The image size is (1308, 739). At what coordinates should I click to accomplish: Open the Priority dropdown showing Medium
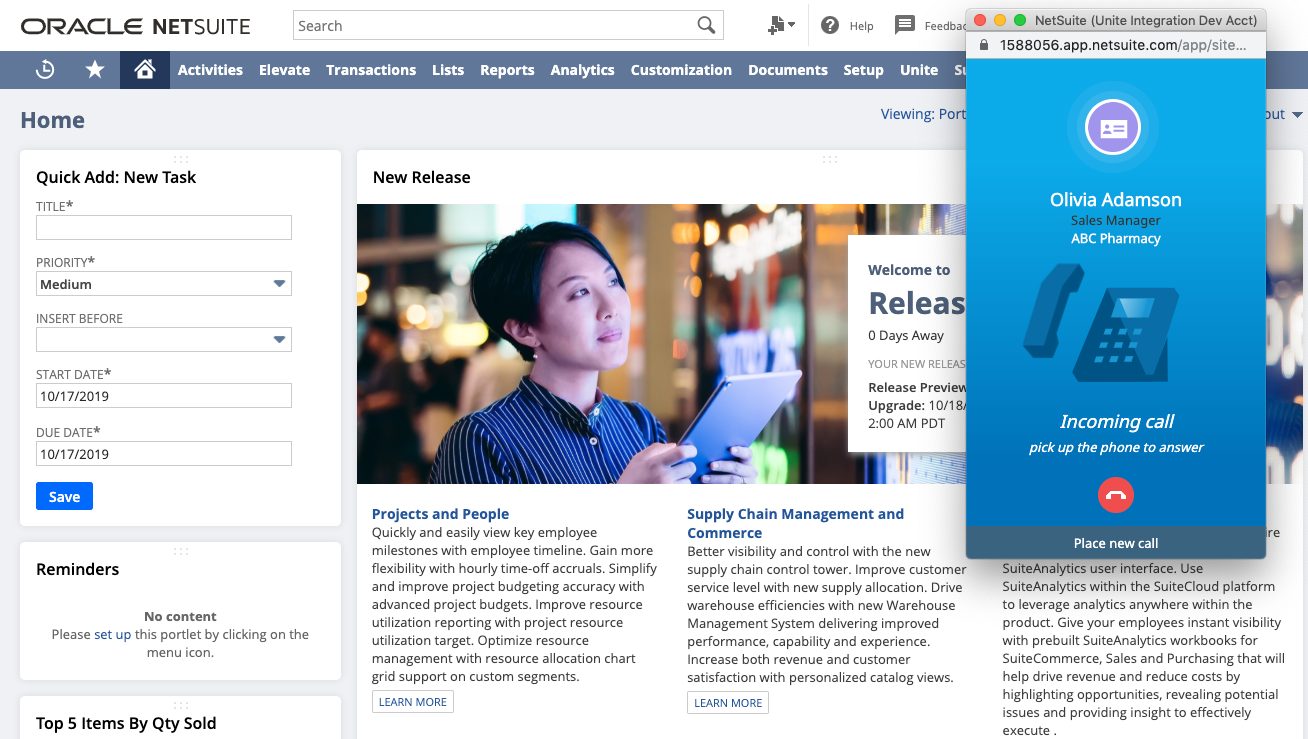(x=164, y=284)
